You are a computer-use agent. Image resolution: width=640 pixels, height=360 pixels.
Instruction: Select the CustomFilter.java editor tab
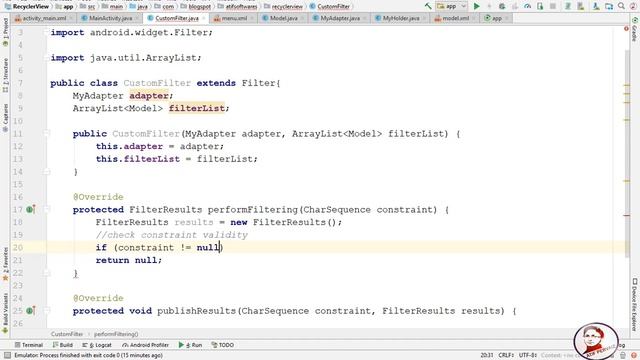[x=177, y=18]
